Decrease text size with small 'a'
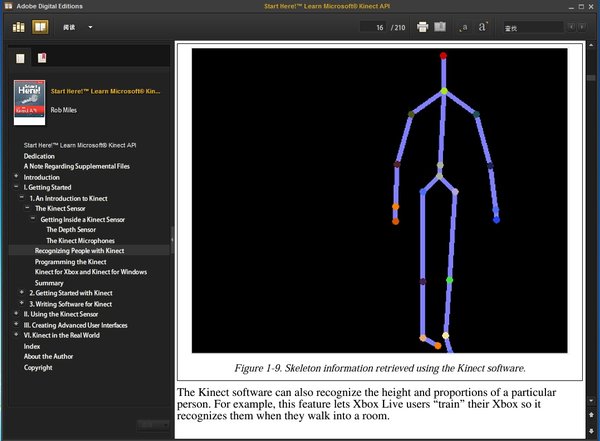600x441 pixels. coord(464,27)
